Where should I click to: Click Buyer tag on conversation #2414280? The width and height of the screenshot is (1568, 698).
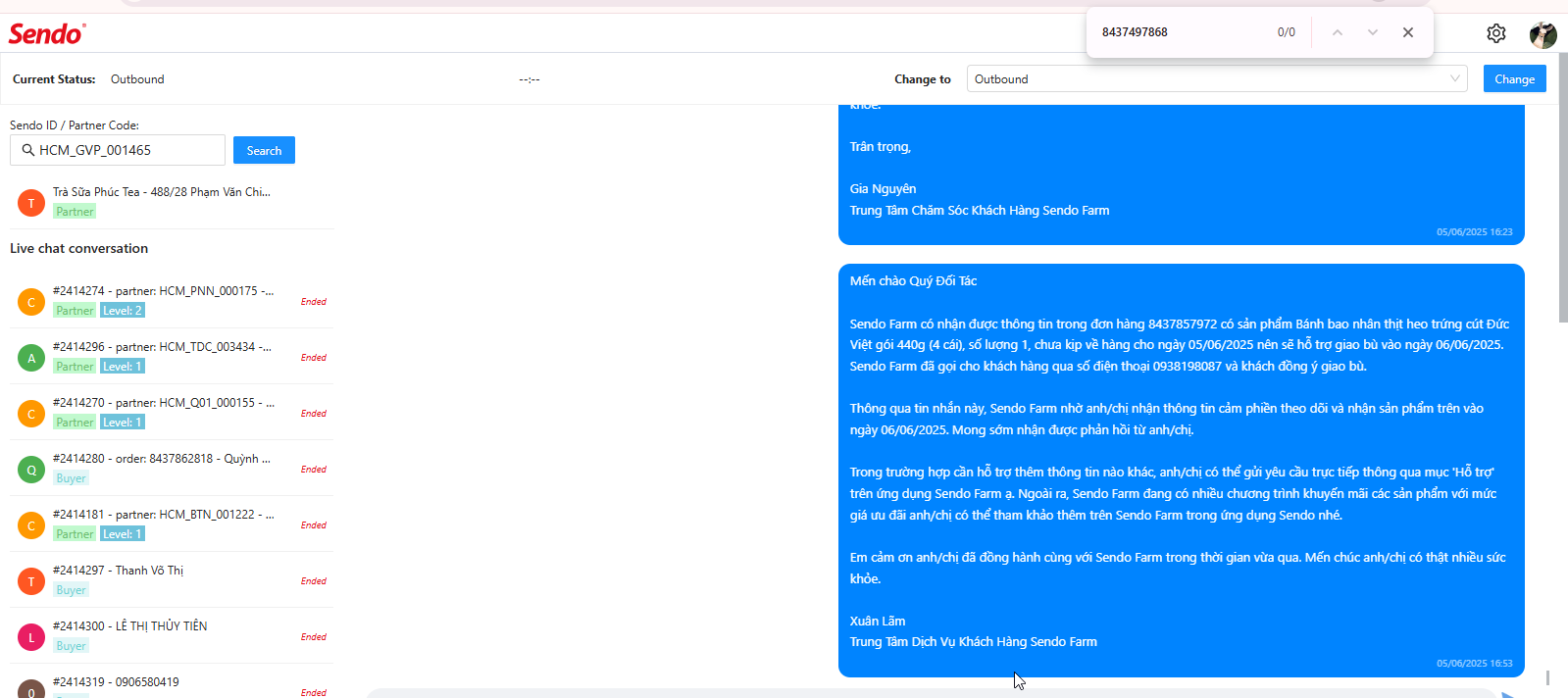[x=71, y=478]
